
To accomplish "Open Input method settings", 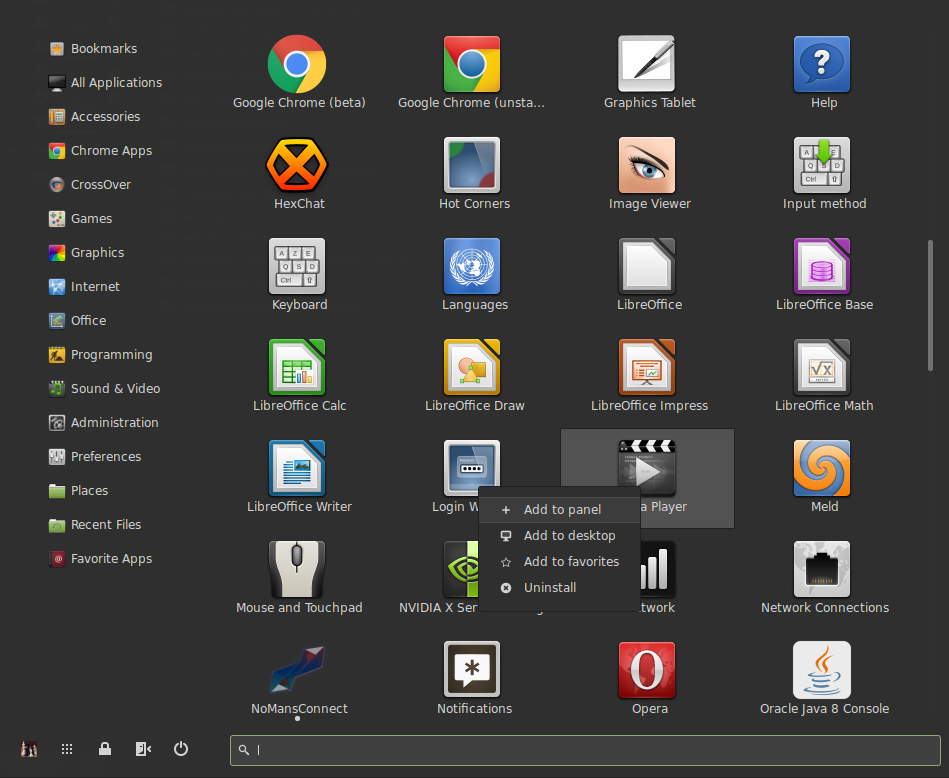I will 822,173.
